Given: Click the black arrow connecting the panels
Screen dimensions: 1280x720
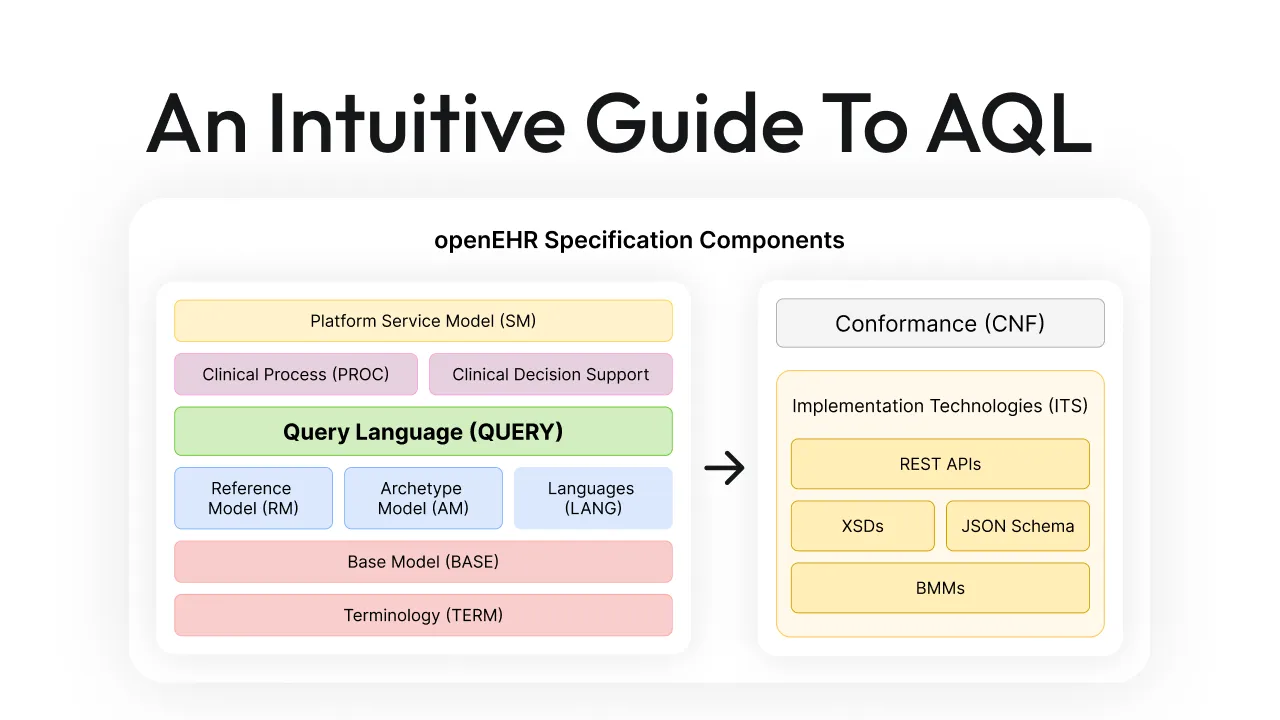Looking at the screenshot, I should pos(725,467).
